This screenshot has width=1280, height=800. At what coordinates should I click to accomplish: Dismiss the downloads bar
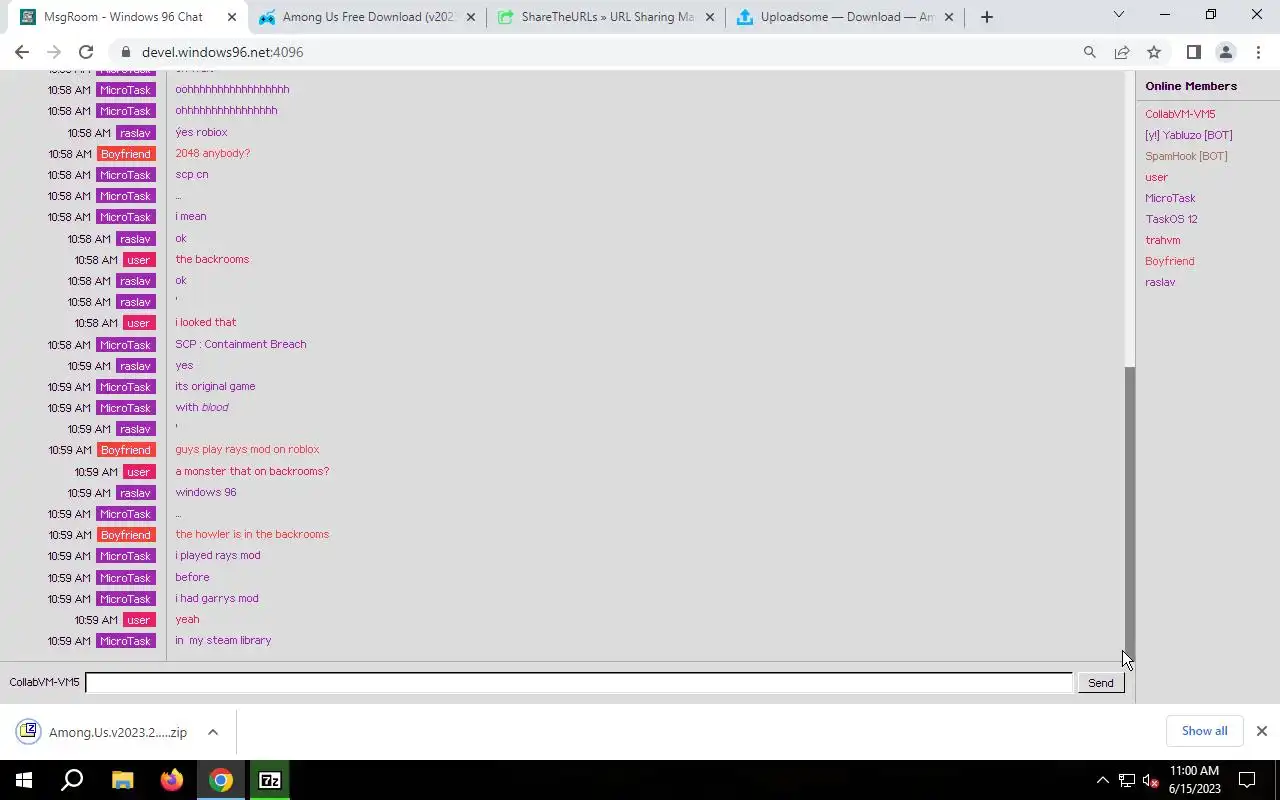1261,731
